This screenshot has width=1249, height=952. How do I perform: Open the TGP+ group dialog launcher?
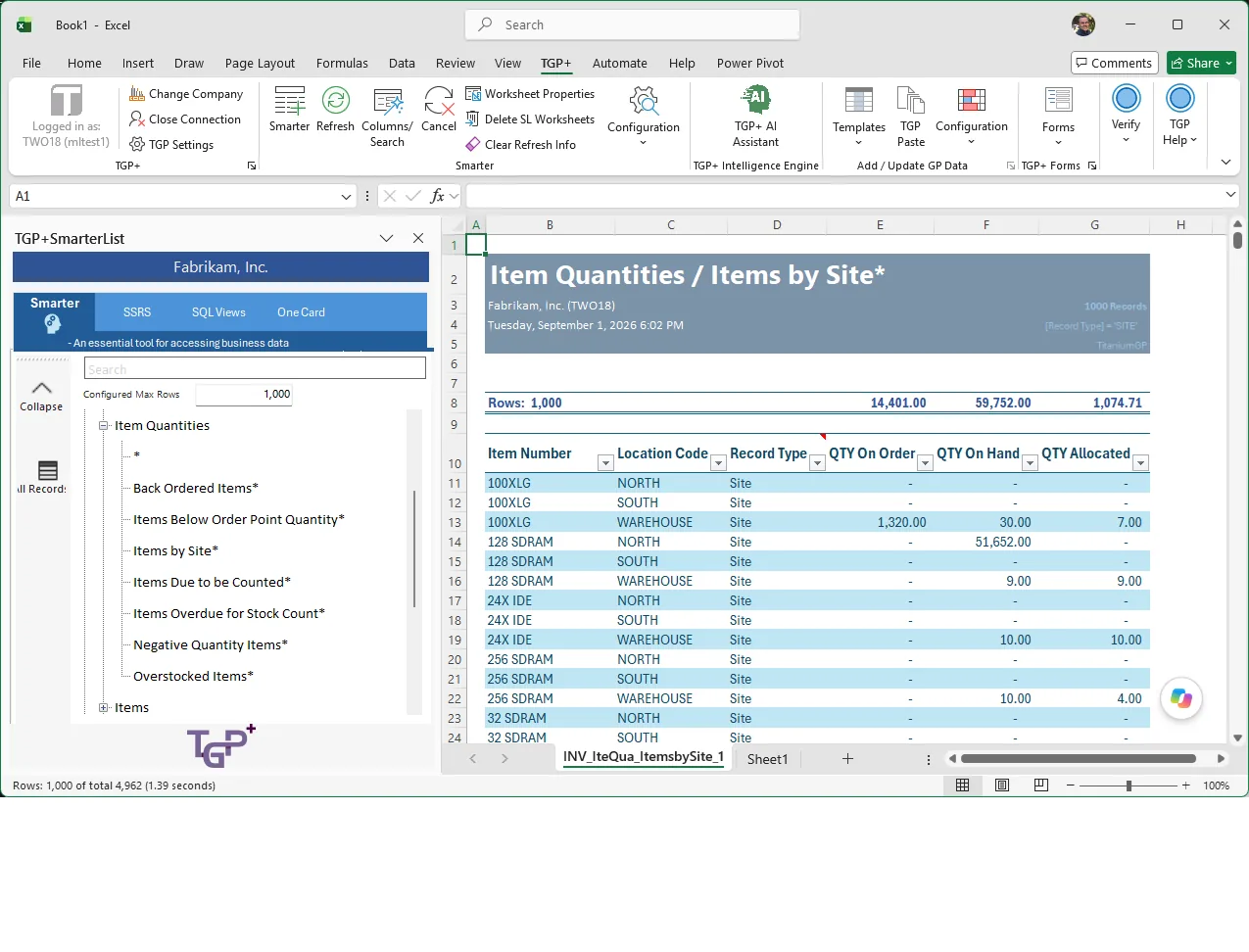point(252,167)
